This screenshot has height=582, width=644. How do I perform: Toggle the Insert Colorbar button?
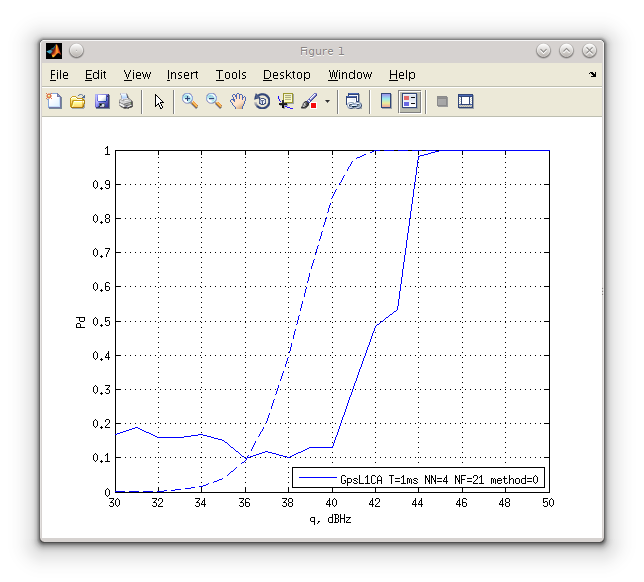click(386, 101)
